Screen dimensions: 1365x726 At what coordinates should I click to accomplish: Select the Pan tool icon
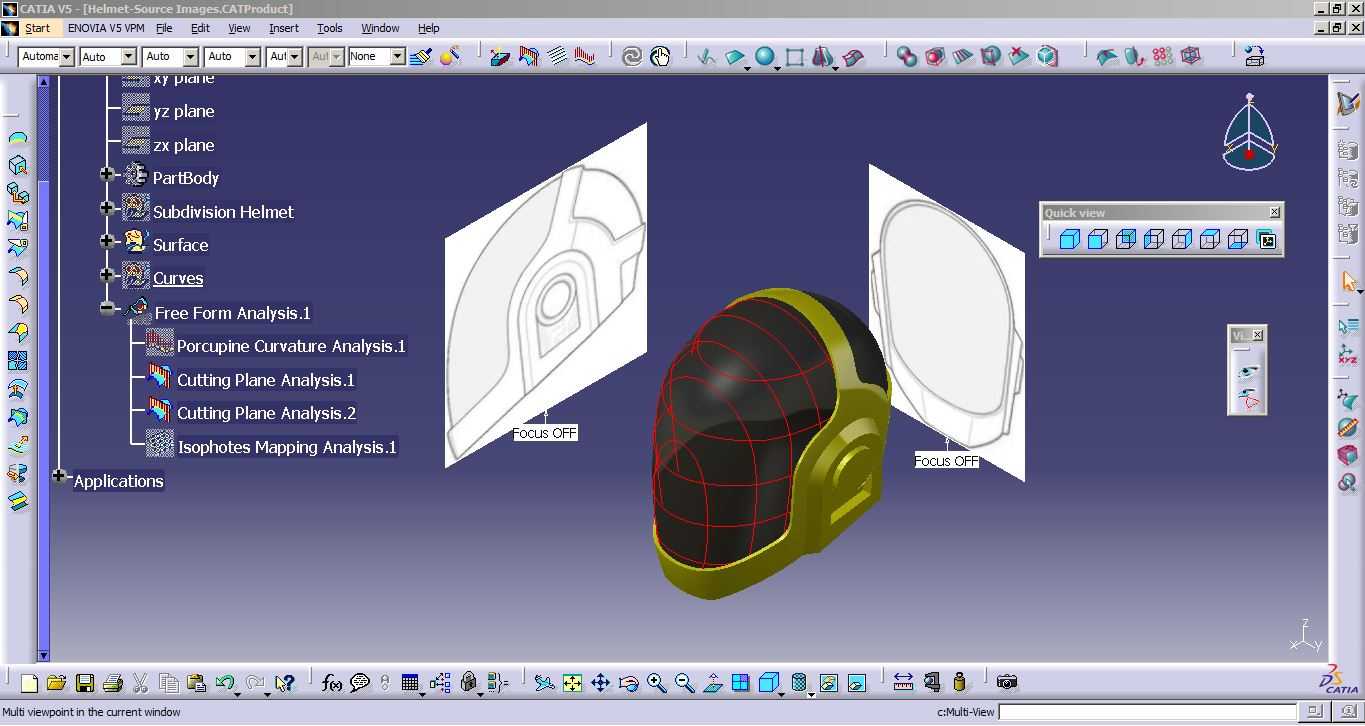click(600, 683)
